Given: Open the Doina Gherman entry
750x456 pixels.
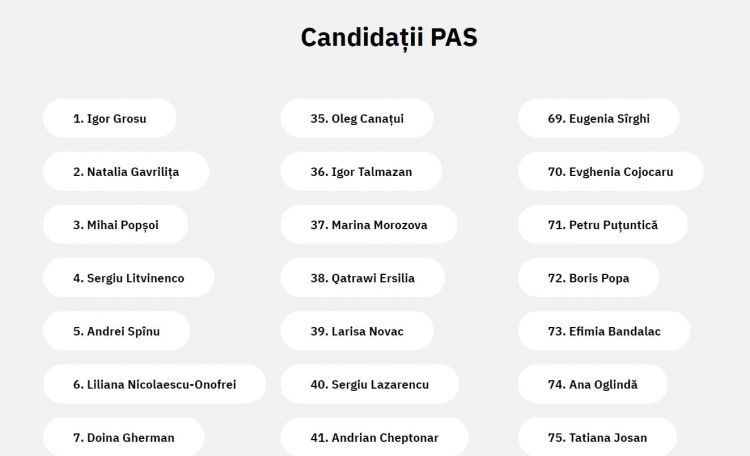Looking at the screenshot, I should pyautogui.click(x=124, y=437).
